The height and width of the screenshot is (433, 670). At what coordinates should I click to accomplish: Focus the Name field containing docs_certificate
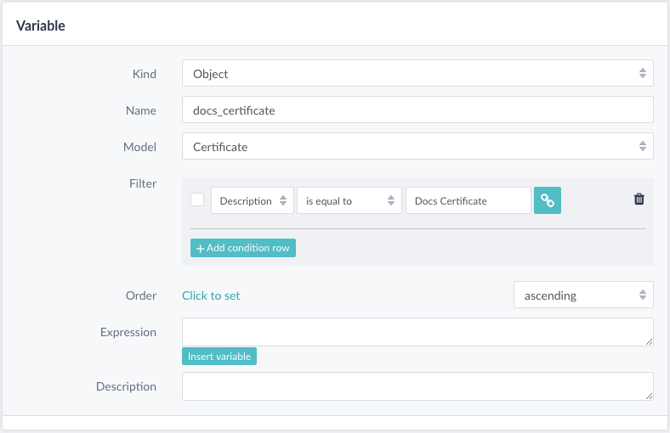pyautogui.click(x=417, y=110)
